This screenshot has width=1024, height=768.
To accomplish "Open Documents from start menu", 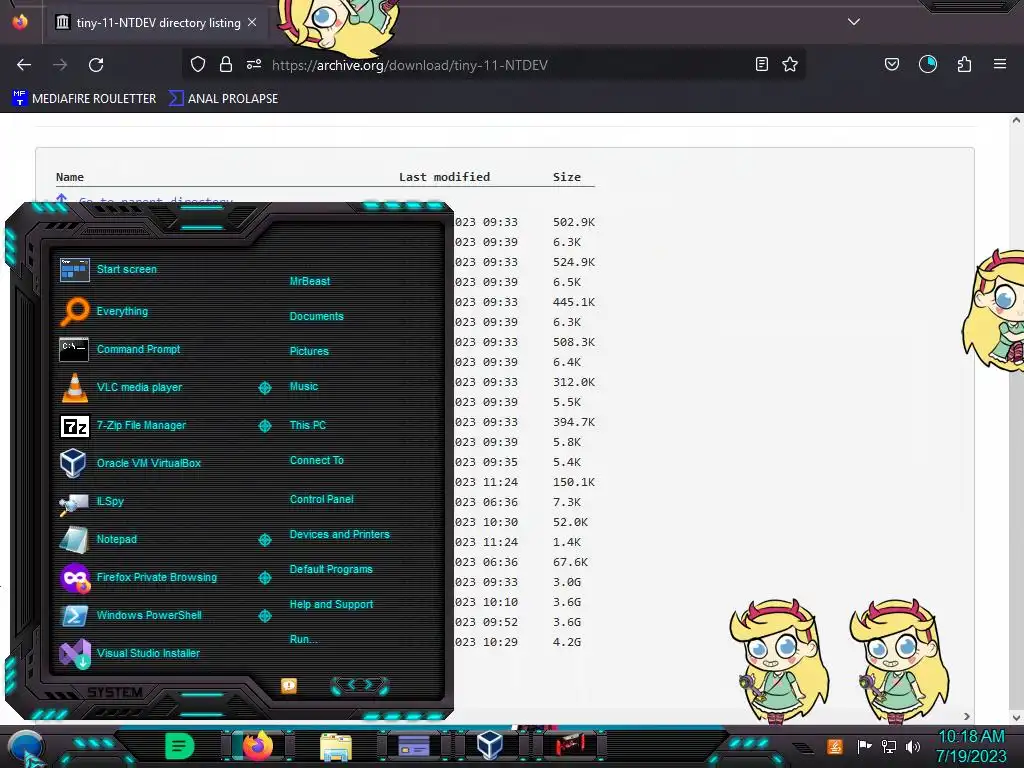I will click(x=316, y=316).
